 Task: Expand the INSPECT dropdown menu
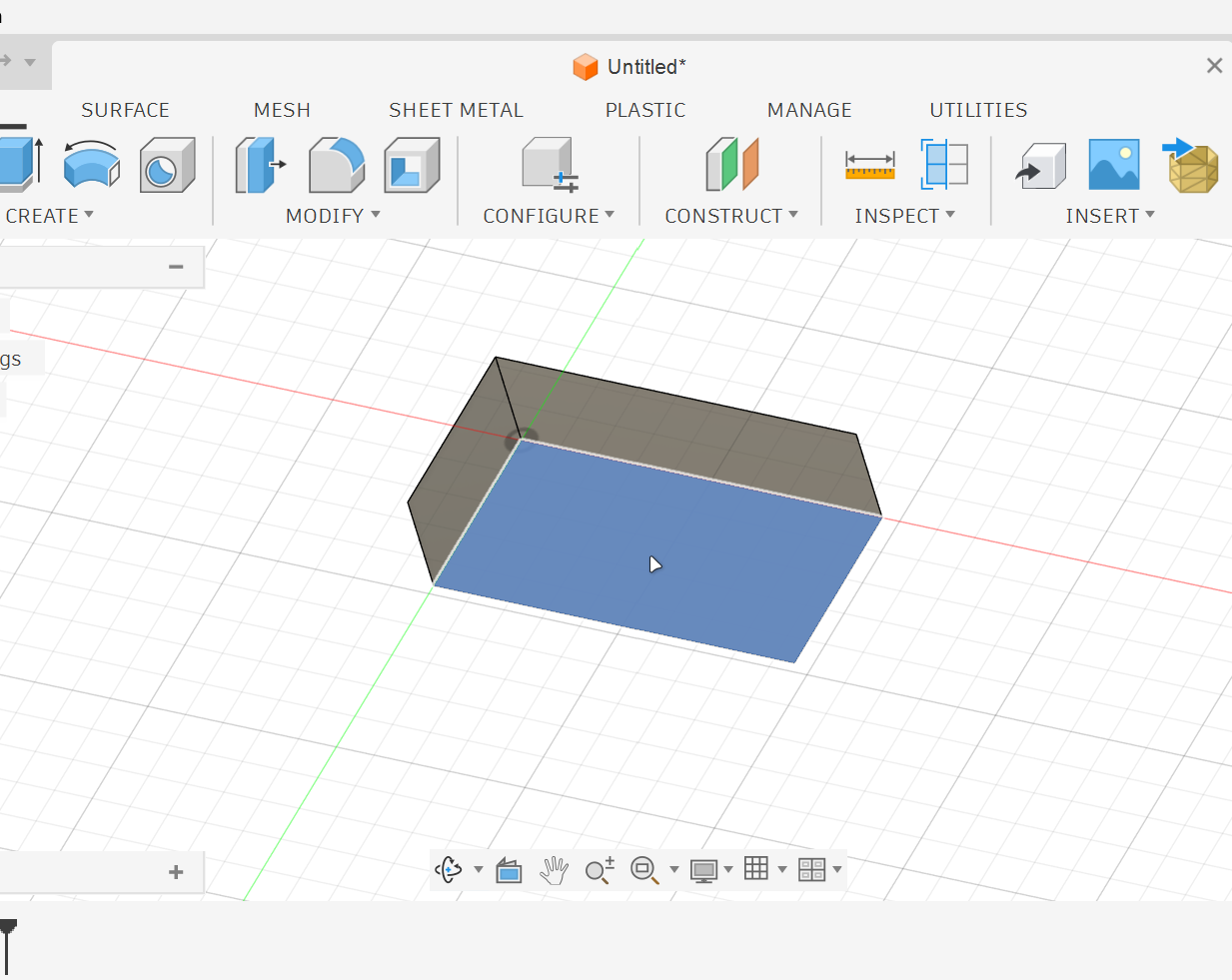pos(905,216)
